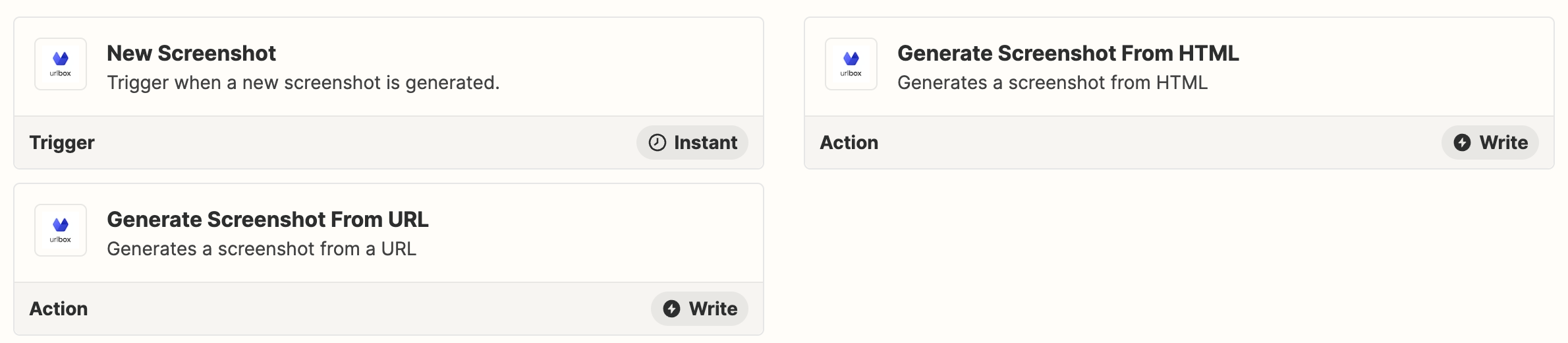Click the clock icon in the Instant badge

tap(658, 142)
